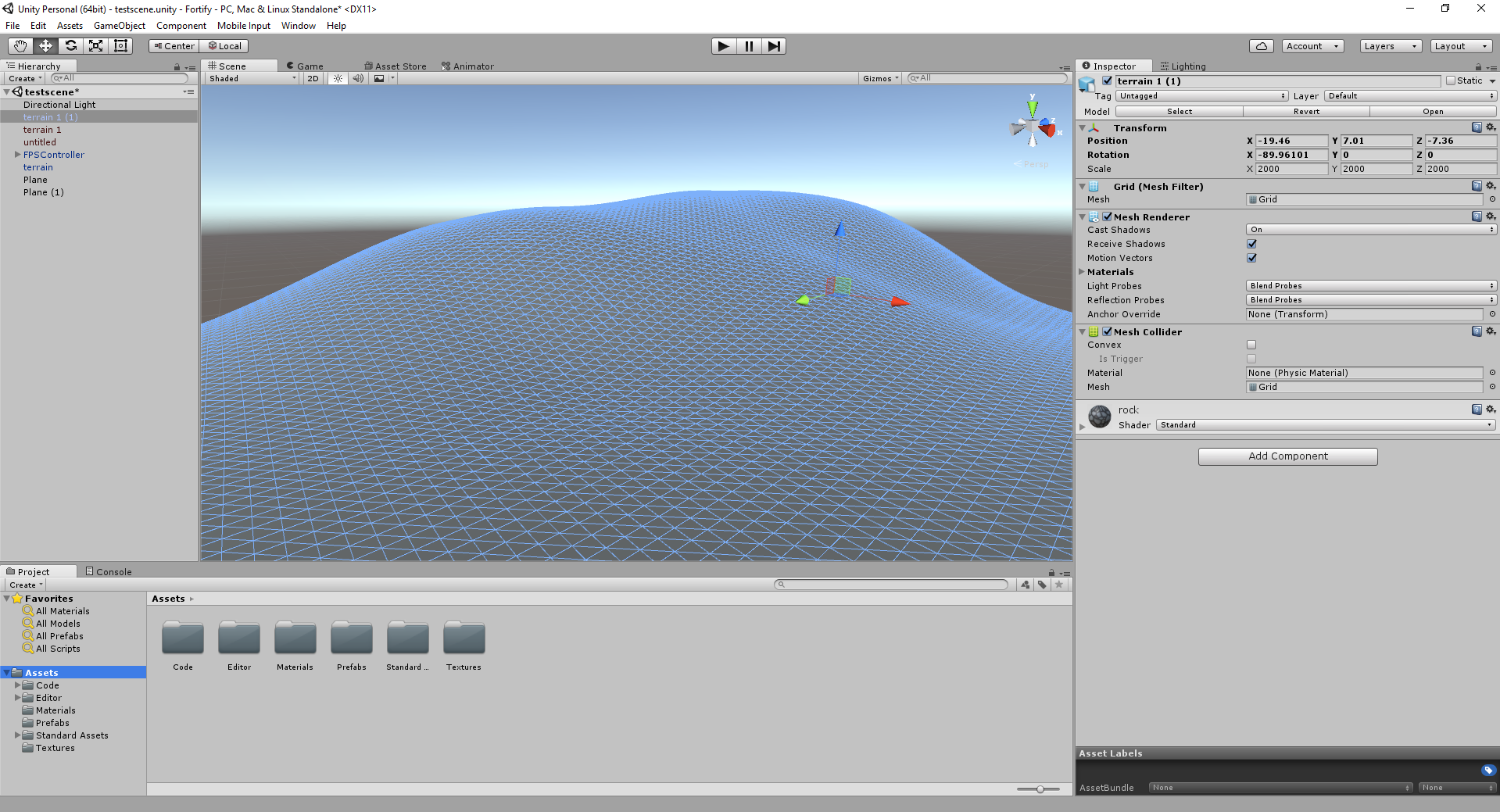This screenshot has height=812, width=1500.
Task: Toggle scene effects image icon
Action: (x=379, y=78)
